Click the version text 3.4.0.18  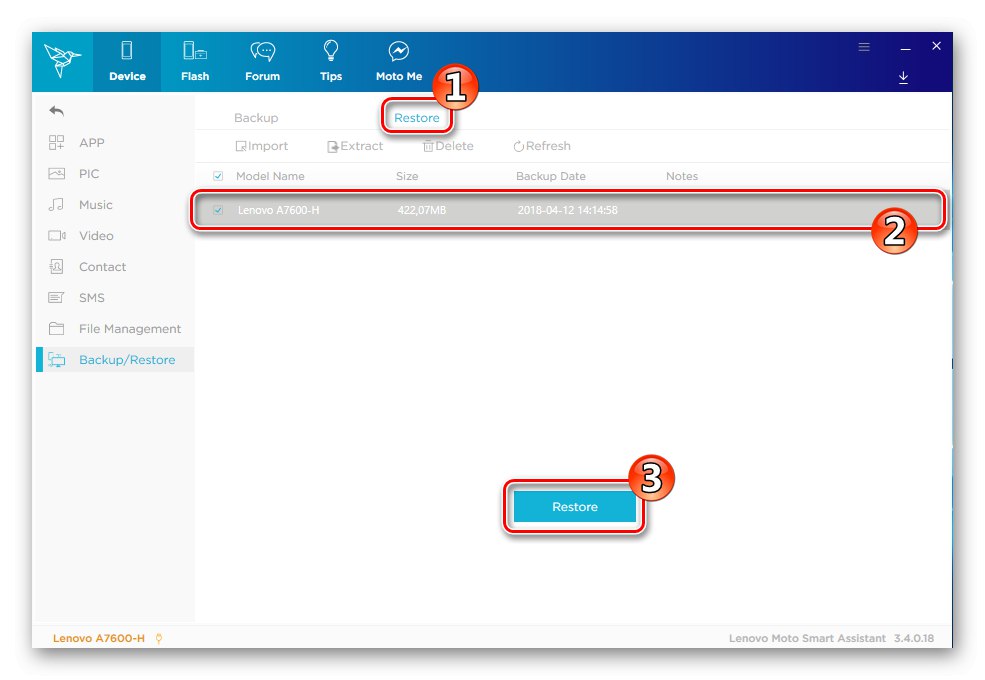click(x=914, y=639)
